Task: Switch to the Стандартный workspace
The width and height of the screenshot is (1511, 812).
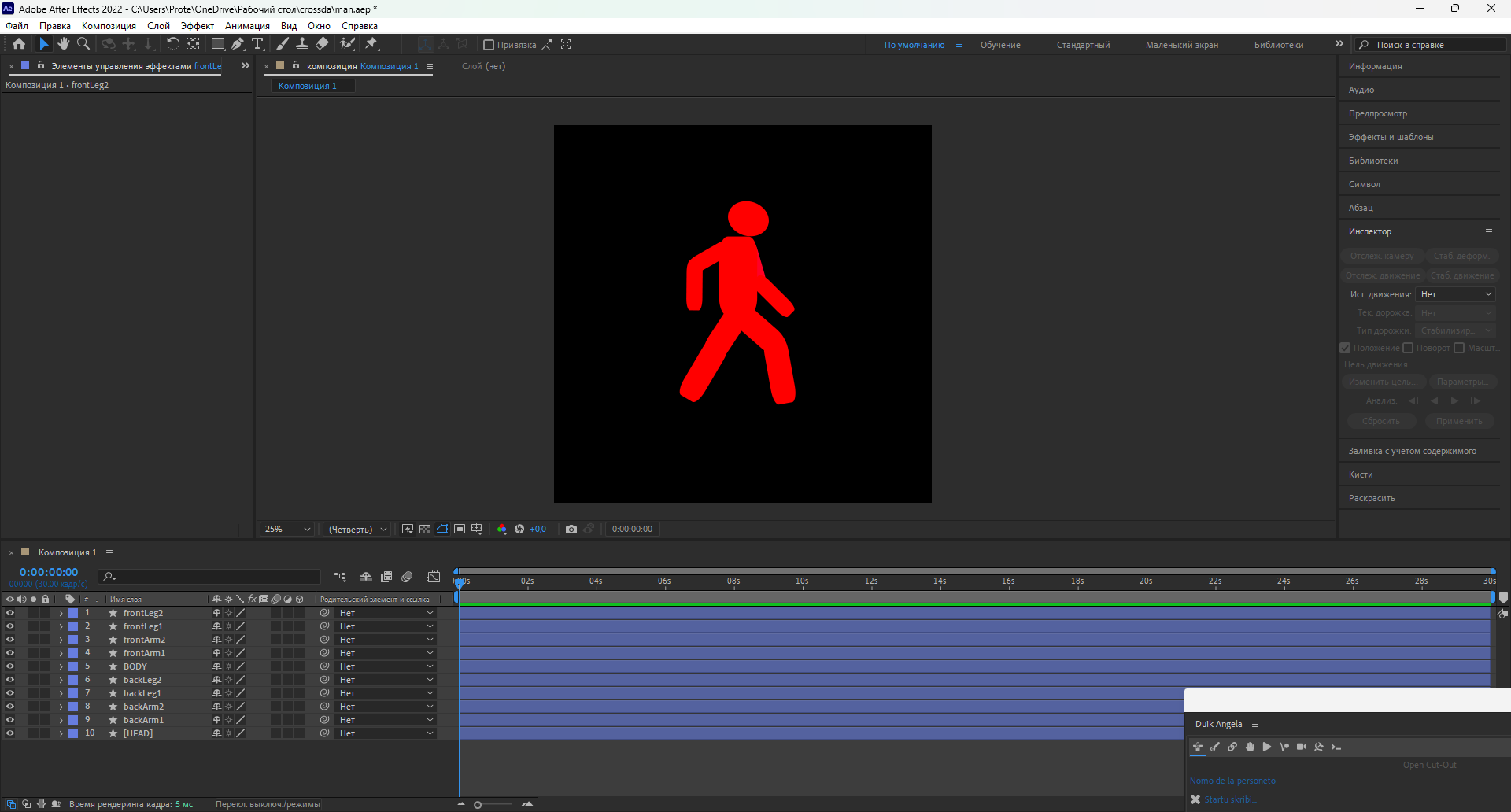Action: click(x=1083, y=45)
